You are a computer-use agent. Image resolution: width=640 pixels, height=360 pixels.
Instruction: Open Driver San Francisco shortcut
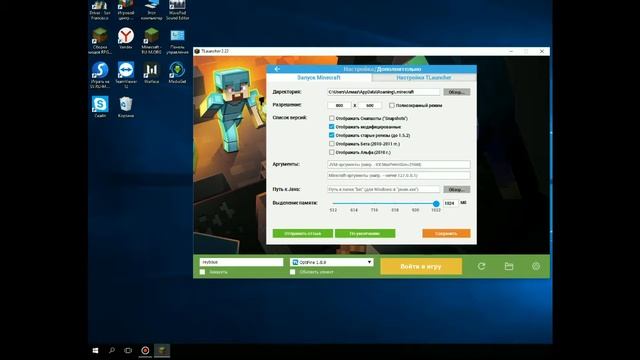100,10
